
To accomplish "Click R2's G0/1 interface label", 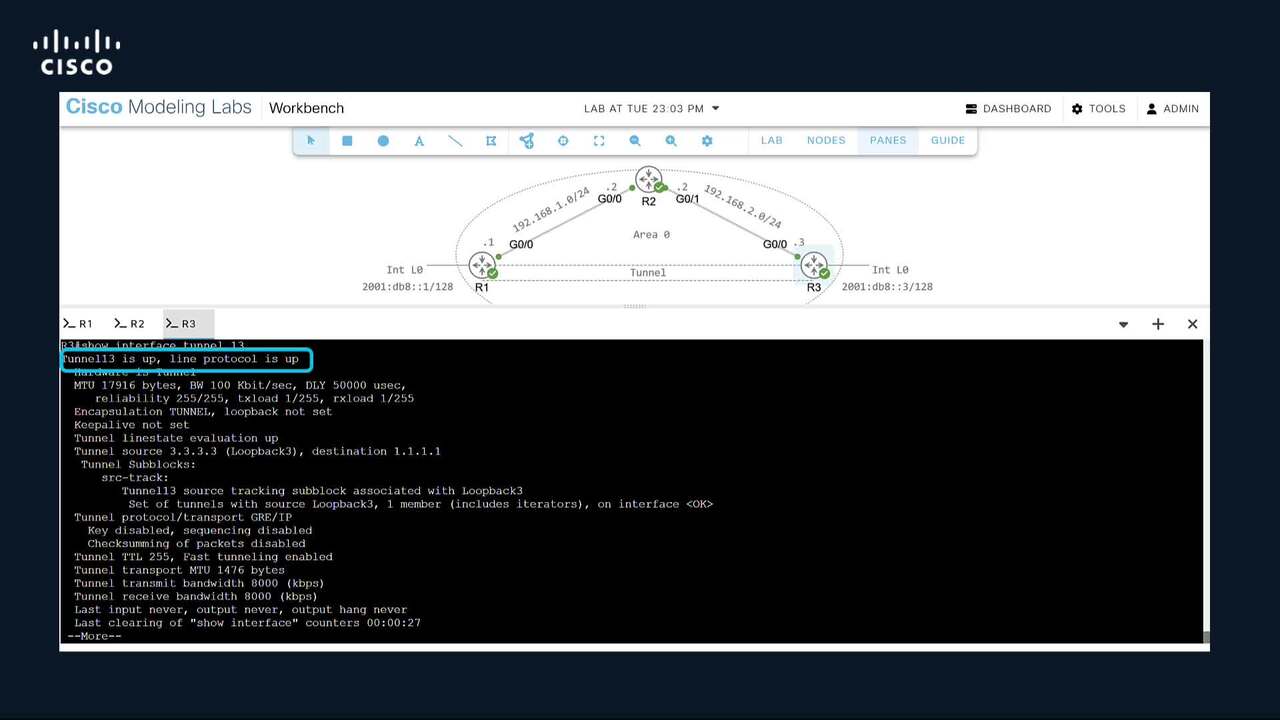I will point(688,199).
